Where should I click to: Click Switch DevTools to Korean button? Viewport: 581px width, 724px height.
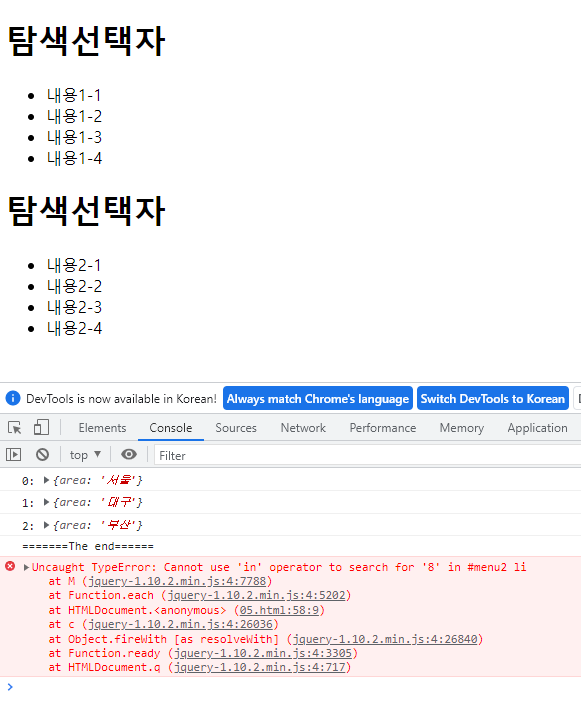coord(493,398)
